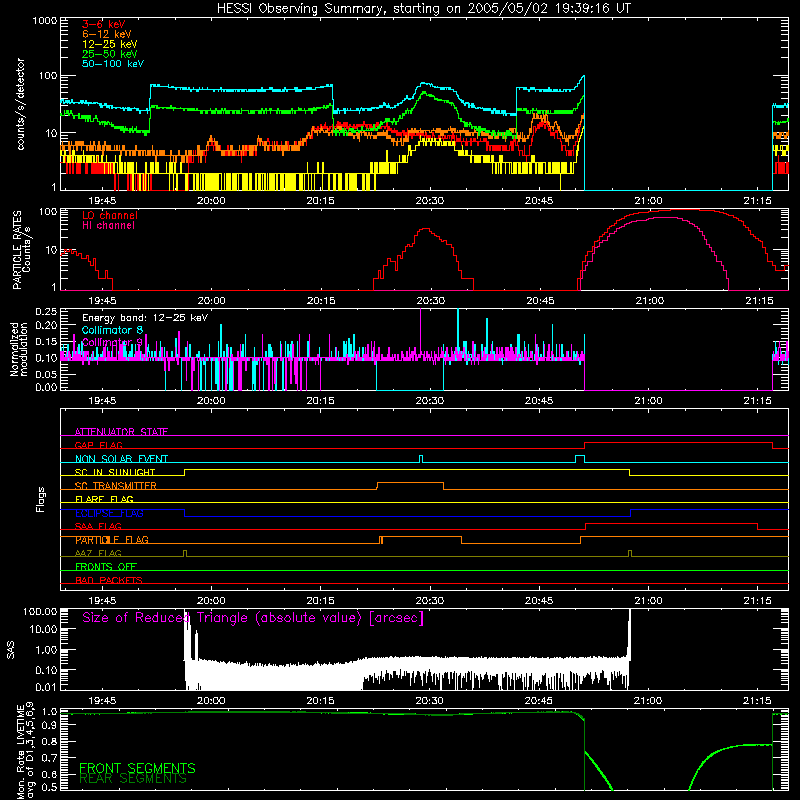The width and height of the screenshot is (800, 800).
Task: Click the 'Collimator 8' legend label
Action: [x=112, y=330]
